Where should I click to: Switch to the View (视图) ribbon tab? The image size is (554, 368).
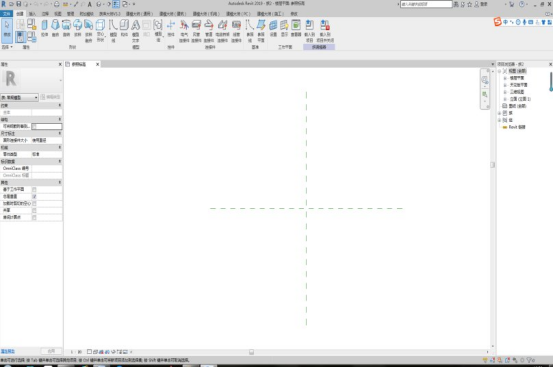pos(58,14)
